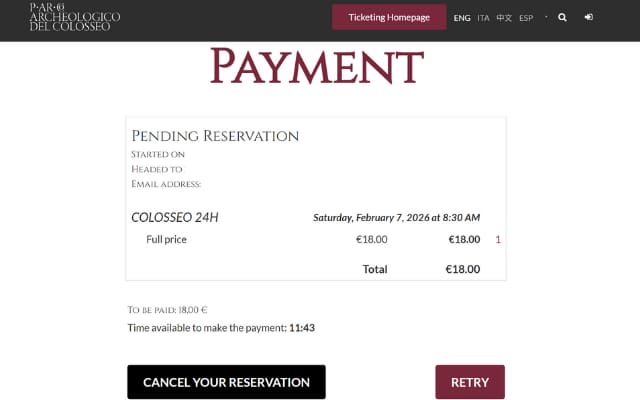Click the Total amount €18.00
The height and width of the screenshot is (400, 640).
(x=462, y=269)
